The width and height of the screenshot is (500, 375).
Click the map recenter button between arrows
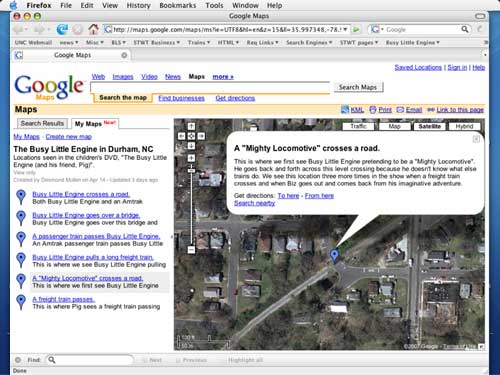pyautogui.click(x=191, y=136)
